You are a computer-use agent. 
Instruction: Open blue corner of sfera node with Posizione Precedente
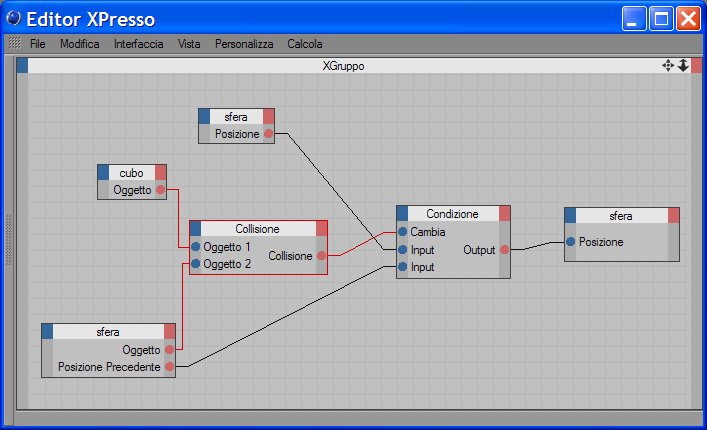pyautogui.click(x=47, y=332)
